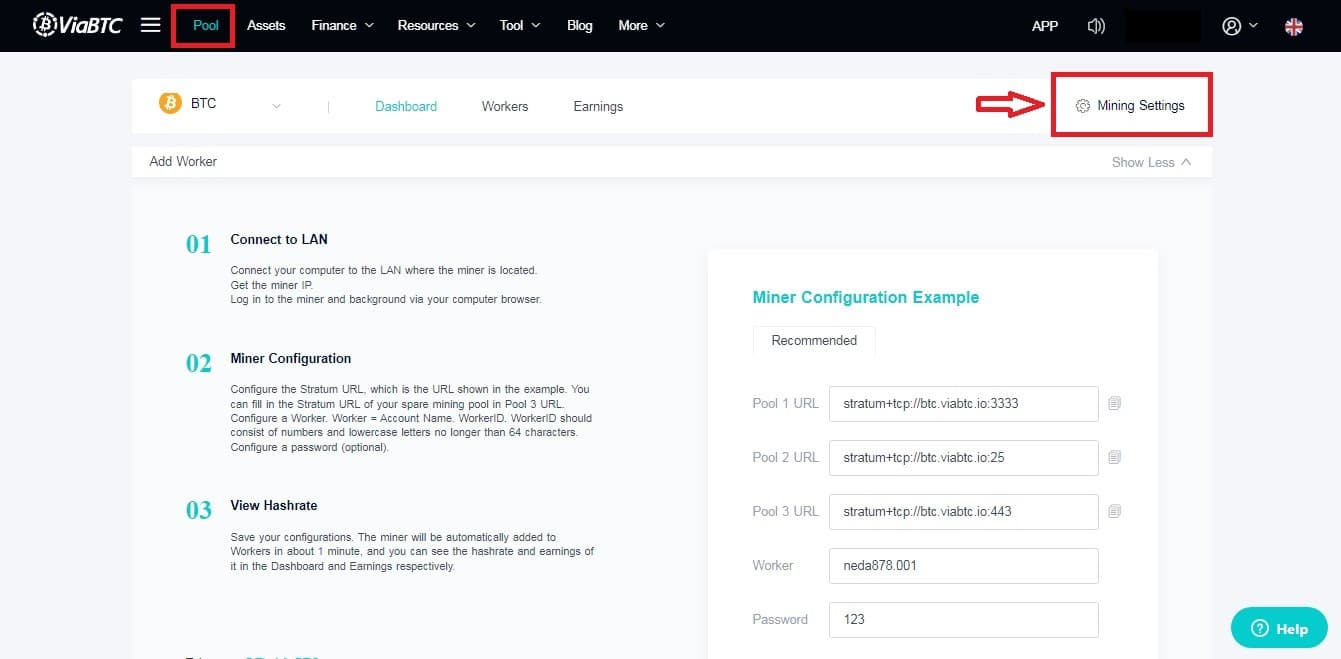Expand the Finance dropdown menu

tap(342, 25)
